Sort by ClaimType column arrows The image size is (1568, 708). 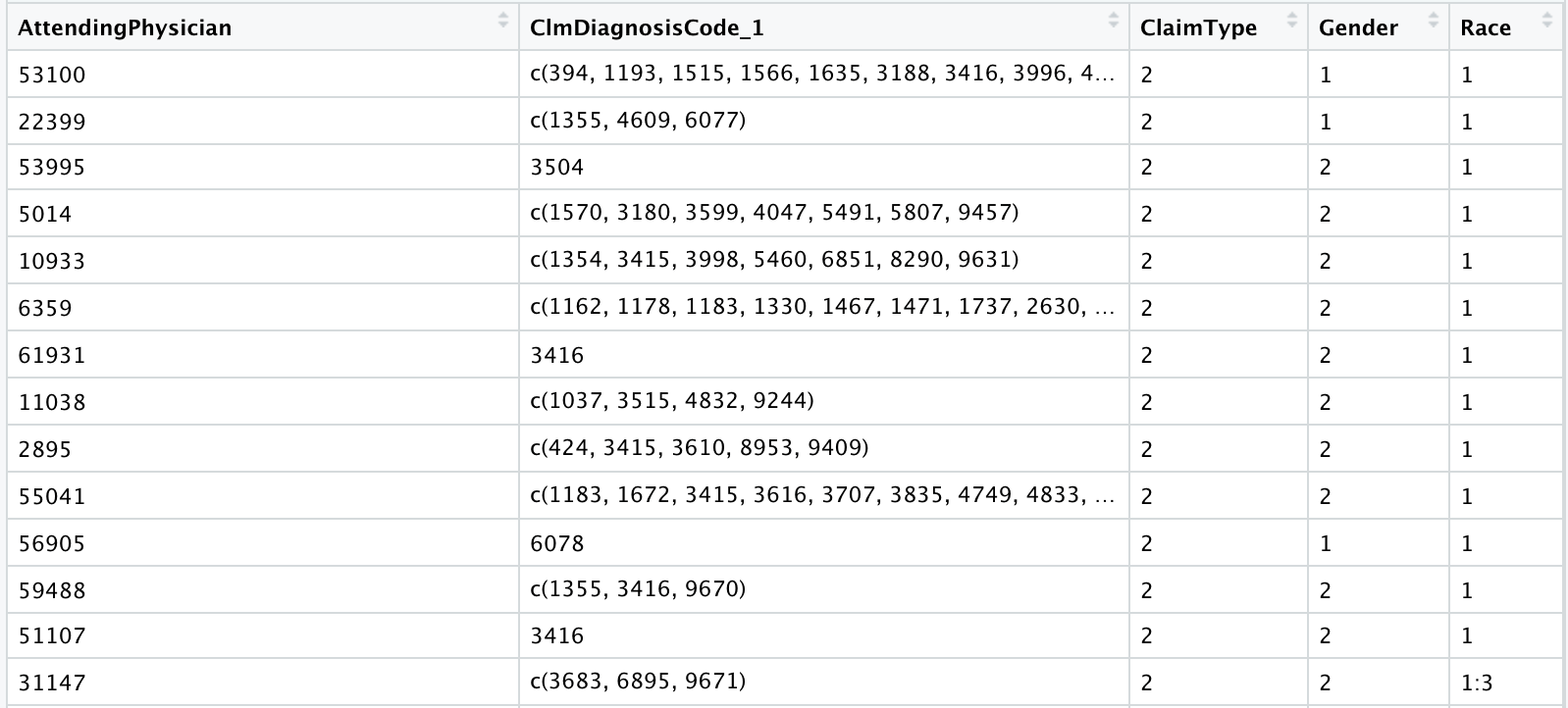(x=1292, y=20)
